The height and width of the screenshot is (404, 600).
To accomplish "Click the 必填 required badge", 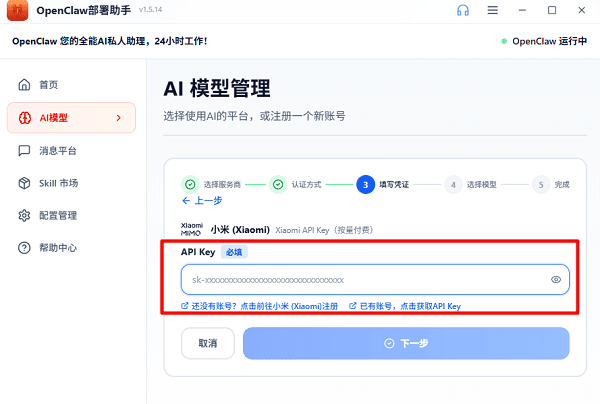I will [234, 252].
